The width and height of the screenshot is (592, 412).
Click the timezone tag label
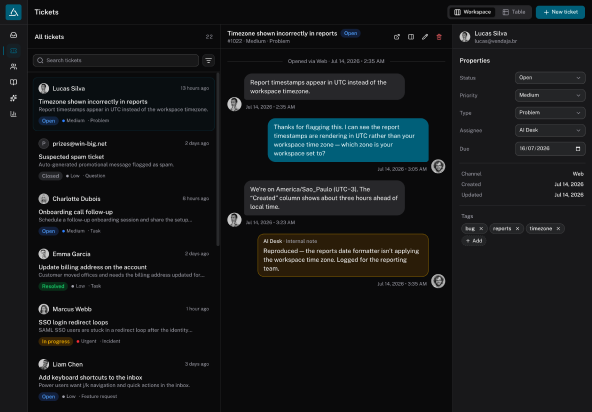click(x=541, y=228)
